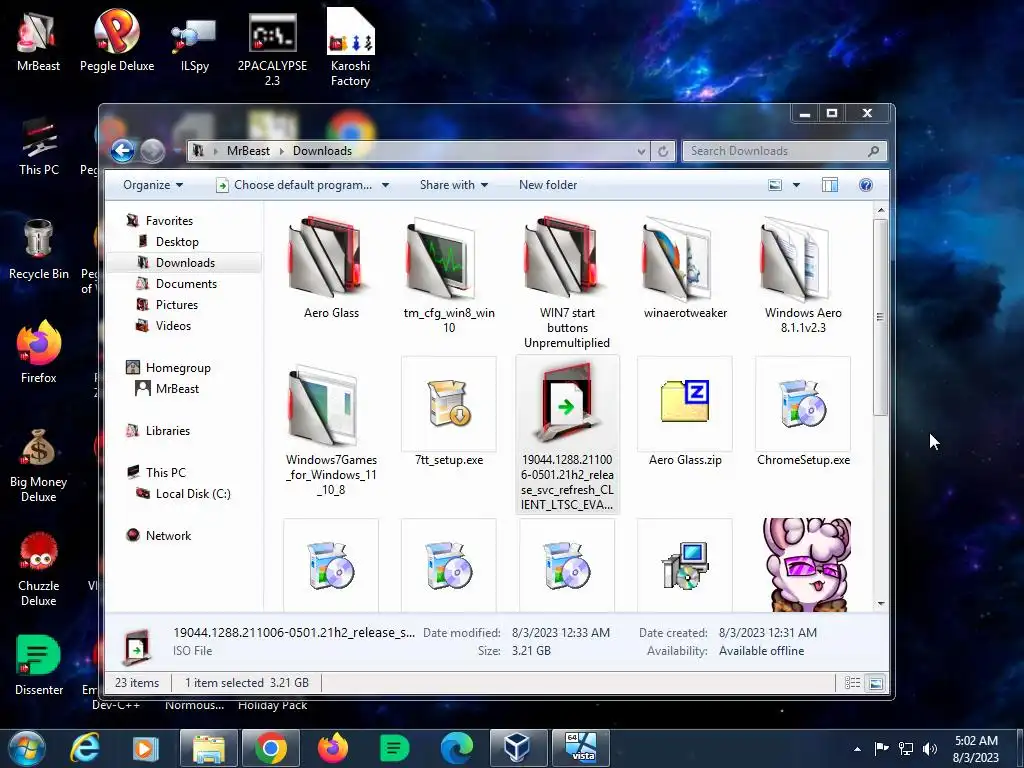
Task: Switch to large icons view in status bar
Action: (876, 683)
